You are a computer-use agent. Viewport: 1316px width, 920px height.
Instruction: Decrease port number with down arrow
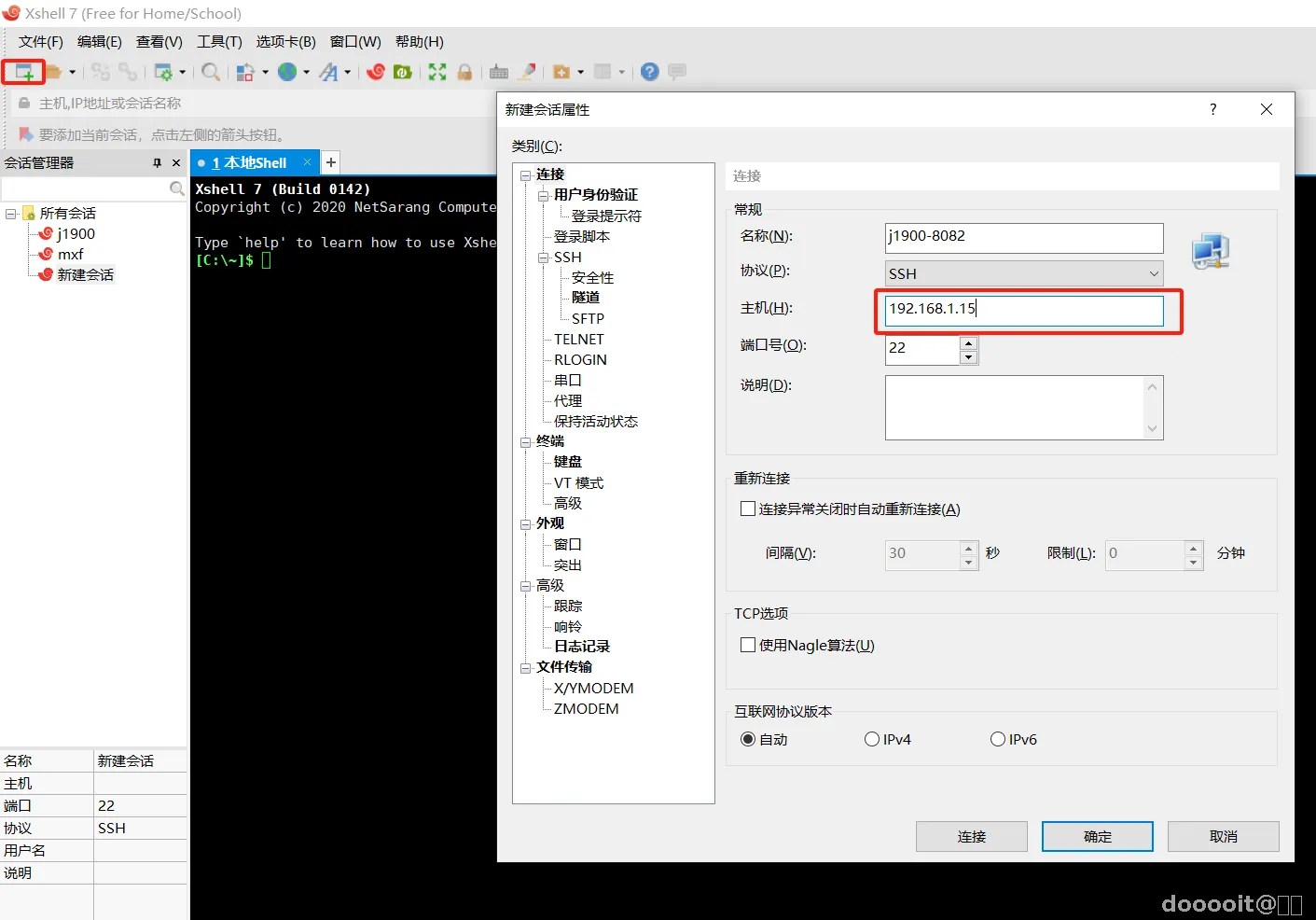[x=969, y=357]
